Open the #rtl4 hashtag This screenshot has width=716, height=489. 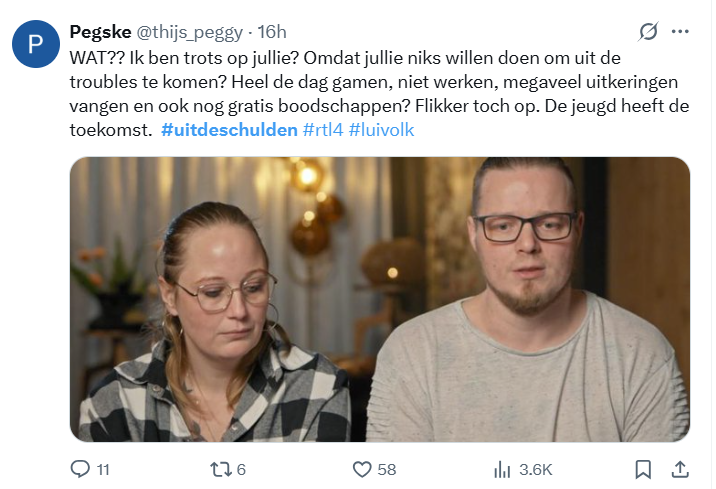click(x=323, y=130)
